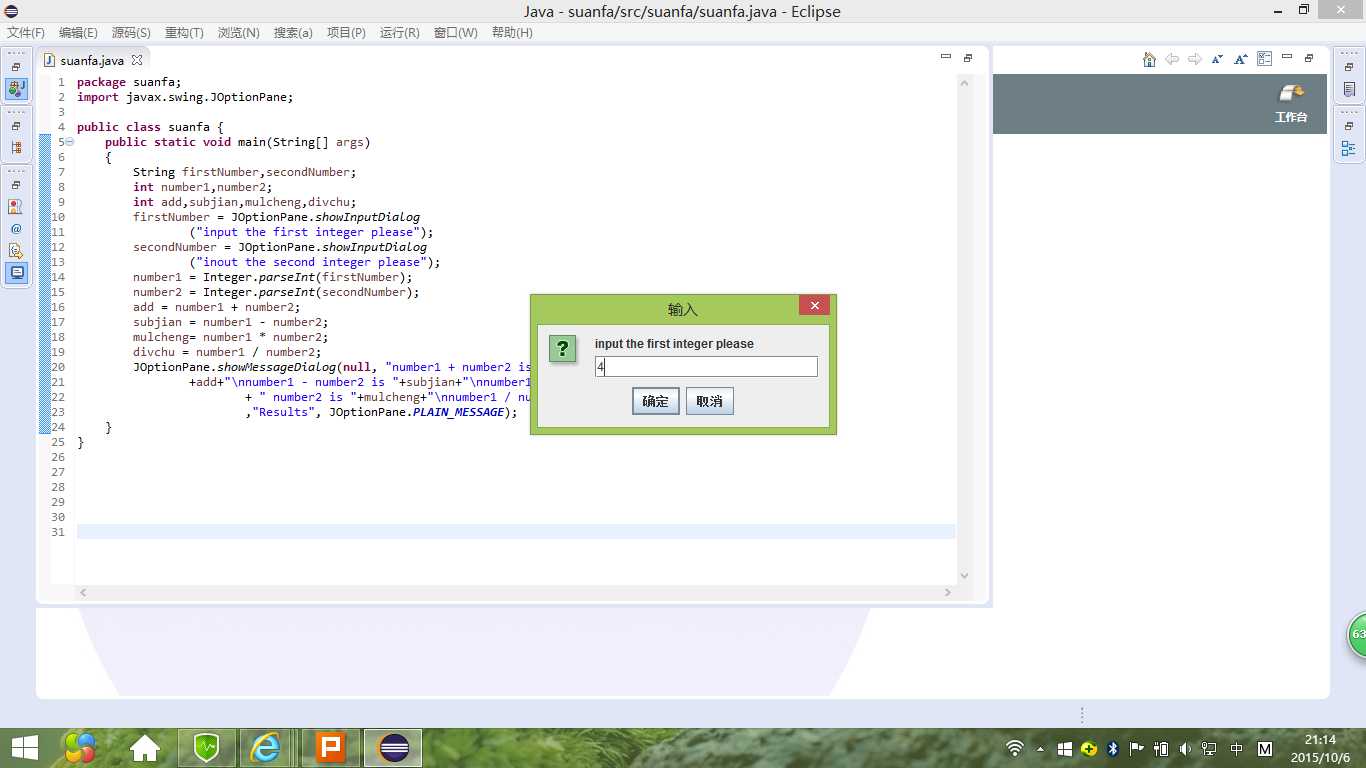Open the 重构(T) menu
The height and width of the screenshot is (768, 1366).
click(184, 32)
